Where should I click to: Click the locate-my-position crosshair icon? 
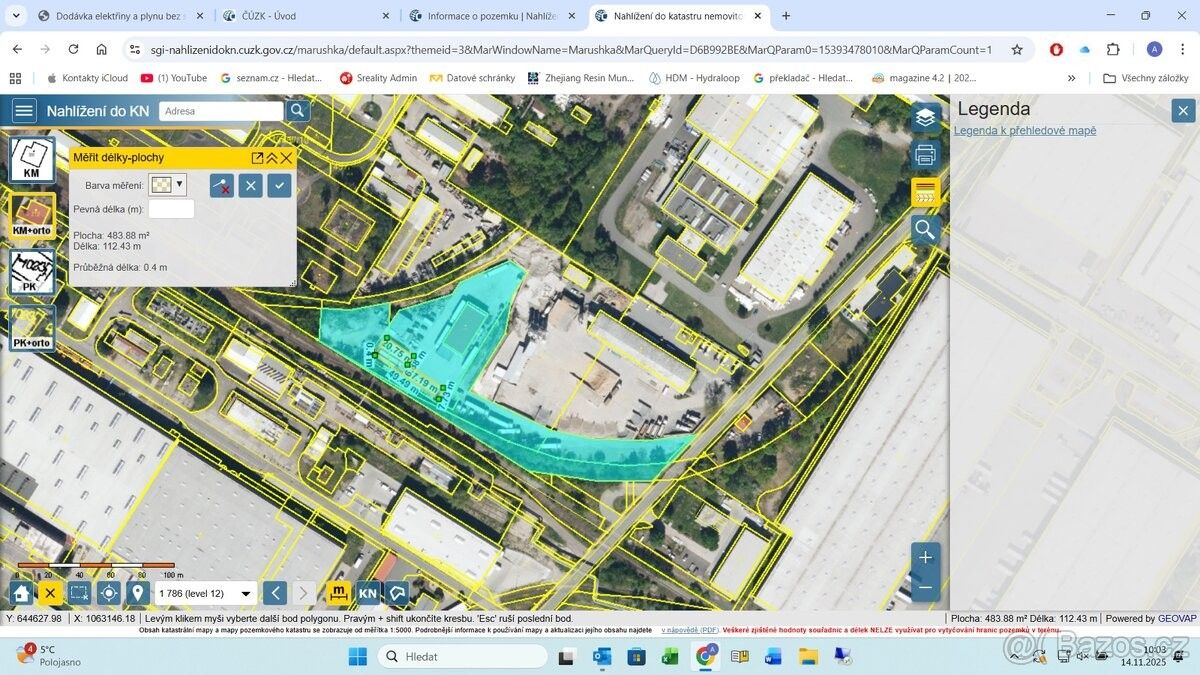click(109, 593)
